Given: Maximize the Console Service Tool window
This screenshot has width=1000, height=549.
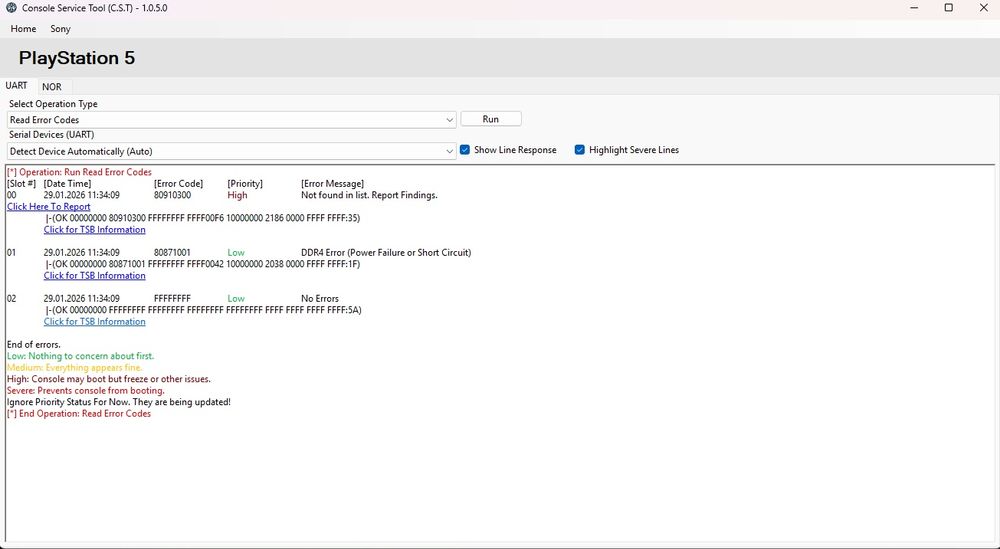Looking at the screenshot, I should (x=948, y=8).
